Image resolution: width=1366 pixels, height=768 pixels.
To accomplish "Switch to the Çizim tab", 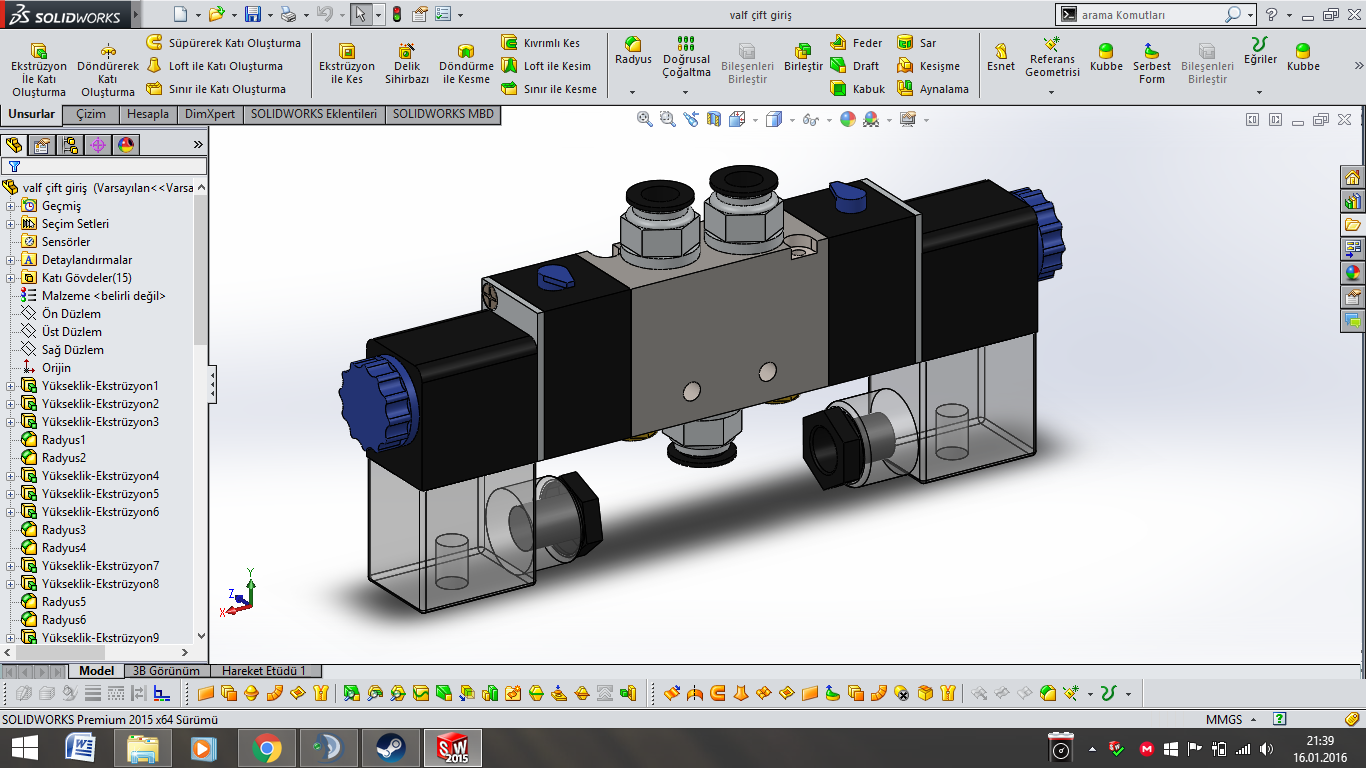I will click(x=91, y=114).
